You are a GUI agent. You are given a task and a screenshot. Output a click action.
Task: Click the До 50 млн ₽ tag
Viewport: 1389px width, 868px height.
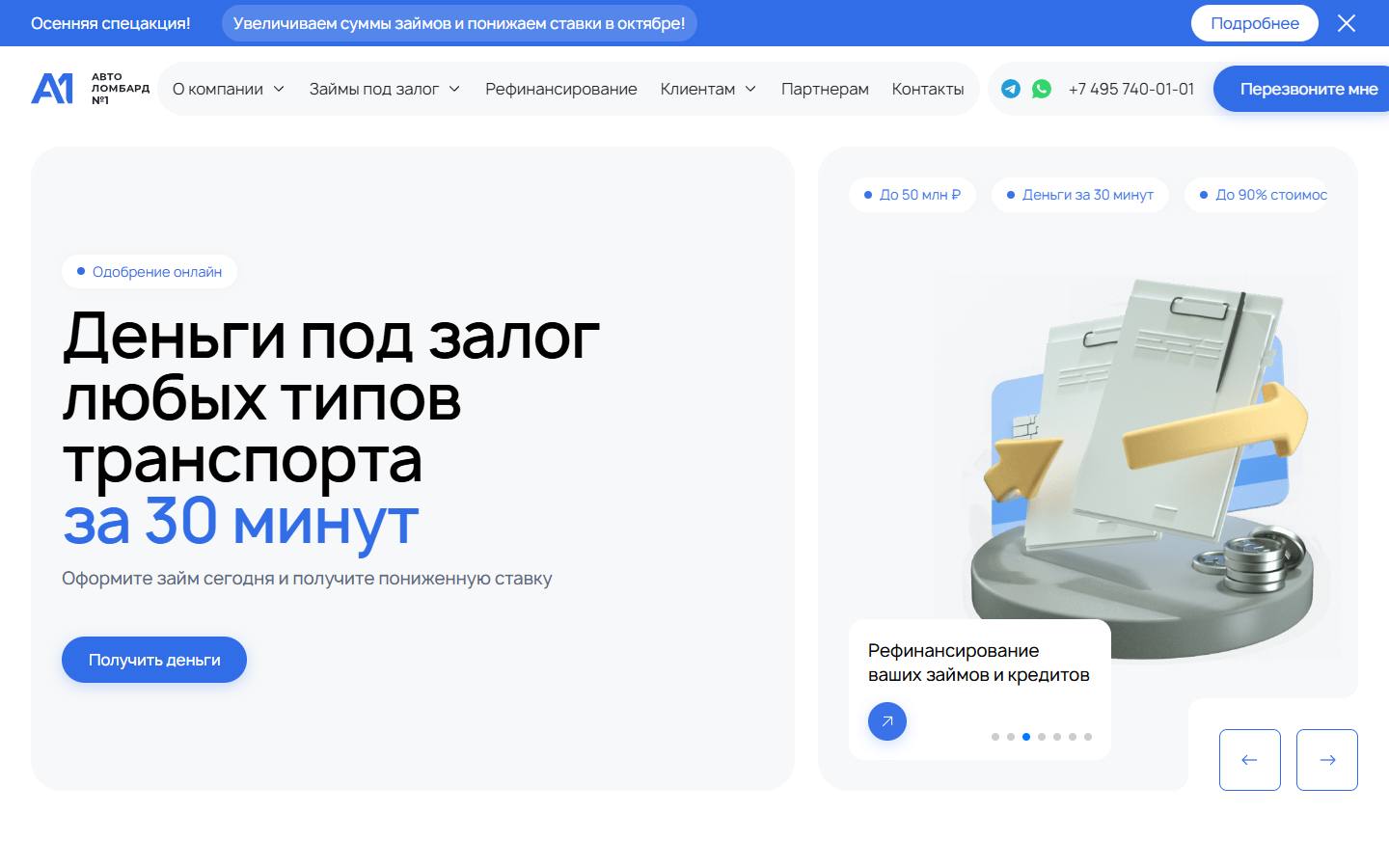coord(912,195)
